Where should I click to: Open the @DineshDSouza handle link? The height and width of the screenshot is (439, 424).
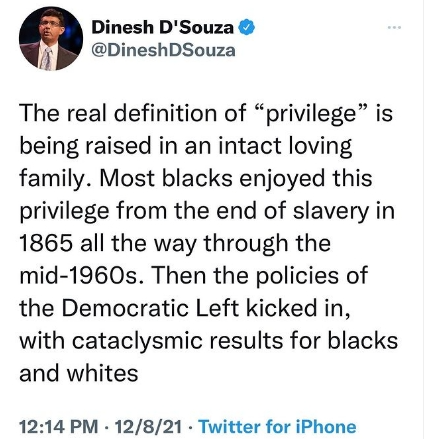tap(163, 51)
